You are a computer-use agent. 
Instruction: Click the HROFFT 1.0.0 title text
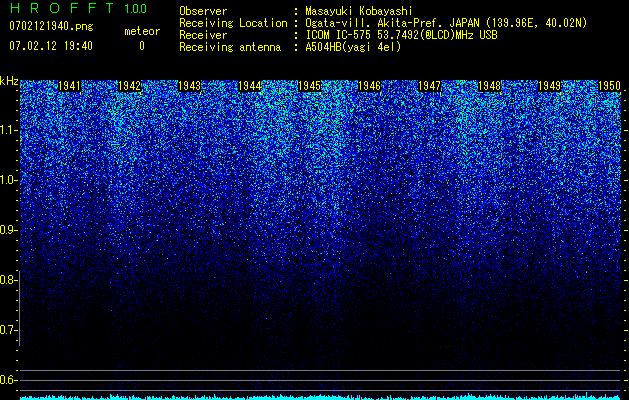pos(78,8)
